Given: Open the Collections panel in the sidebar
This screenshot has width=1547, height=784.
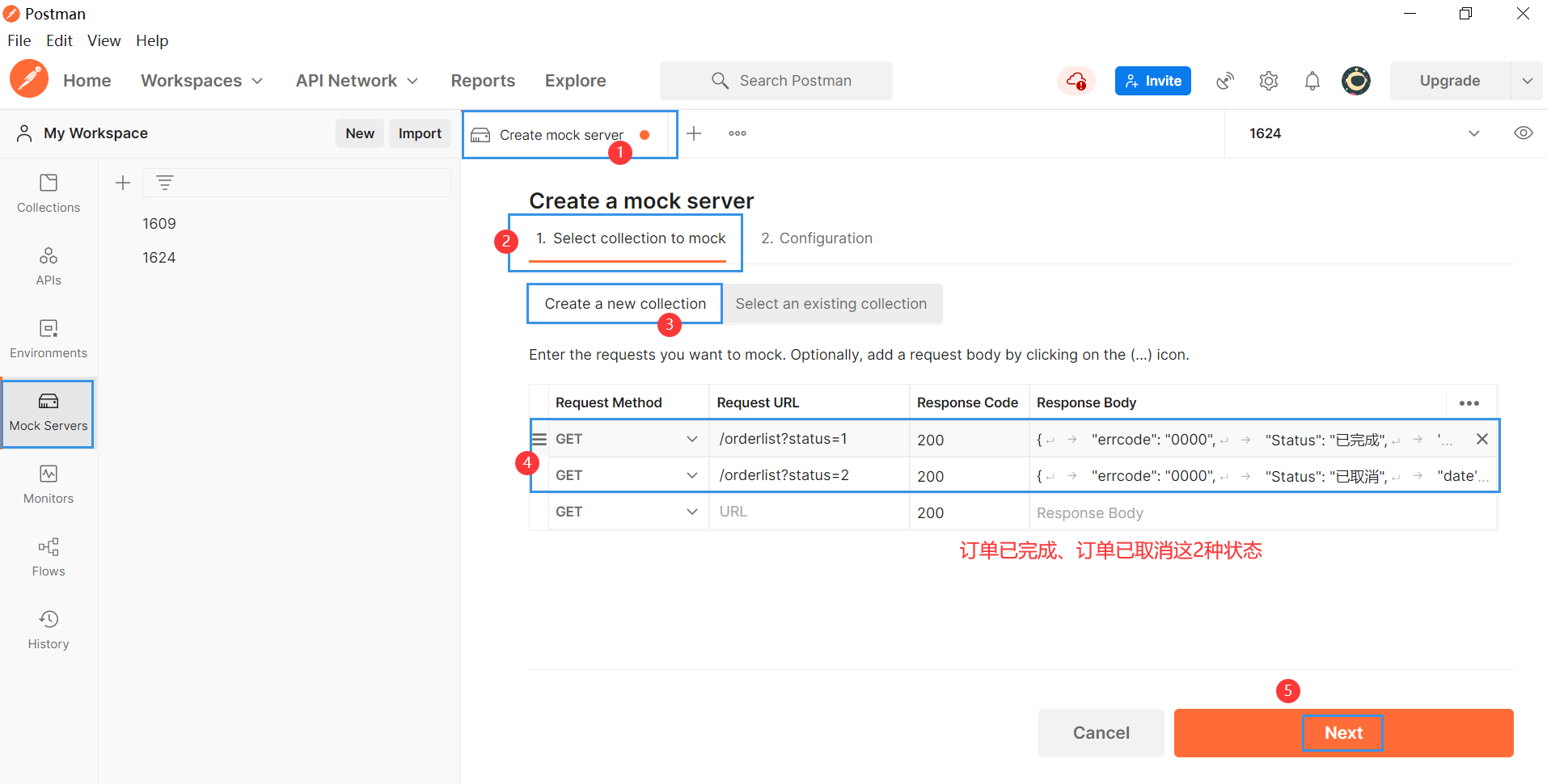Looking at the screenshot, I should (x=48, y=192).
